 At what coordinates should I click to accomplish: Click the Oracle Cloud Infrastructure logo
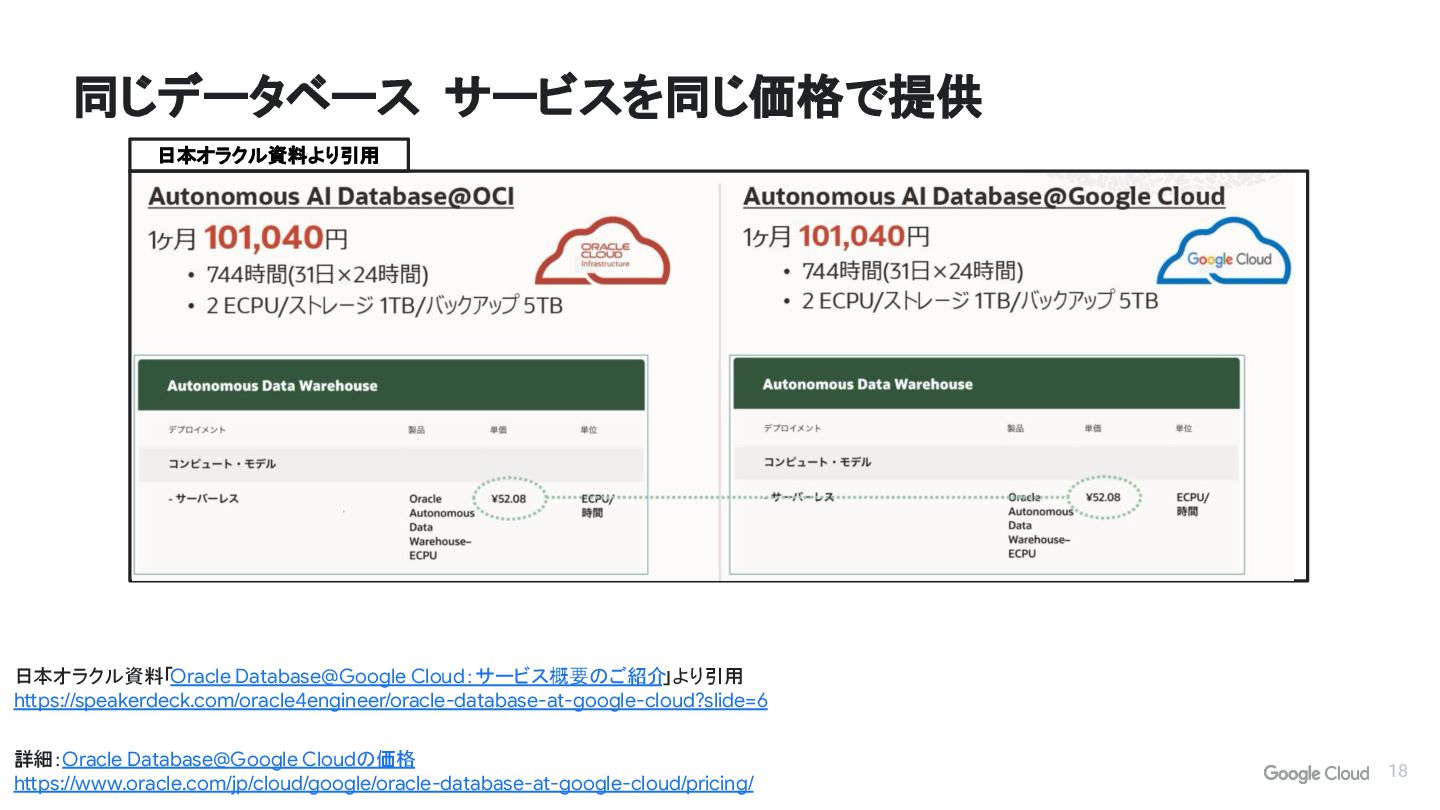pyautogui.click(x=602, y=249)
